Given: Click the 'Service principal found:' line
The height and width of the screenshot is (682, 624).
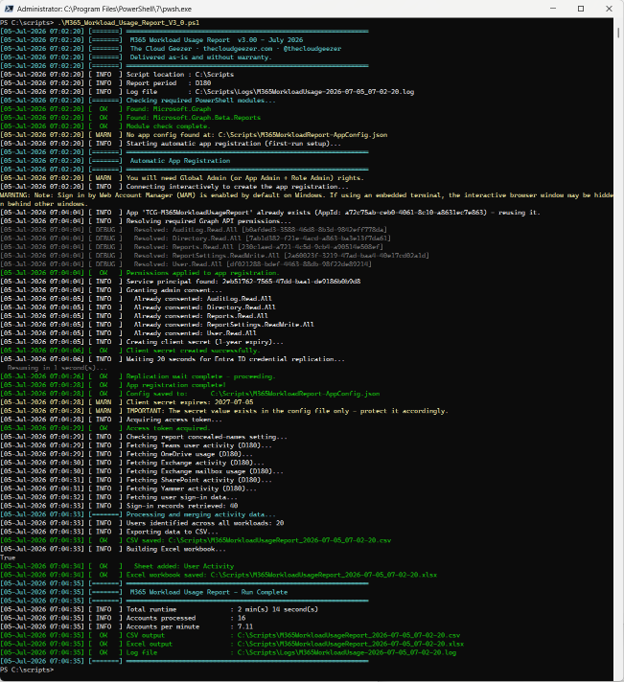Looking at the screenshot, I should (243, 281).
